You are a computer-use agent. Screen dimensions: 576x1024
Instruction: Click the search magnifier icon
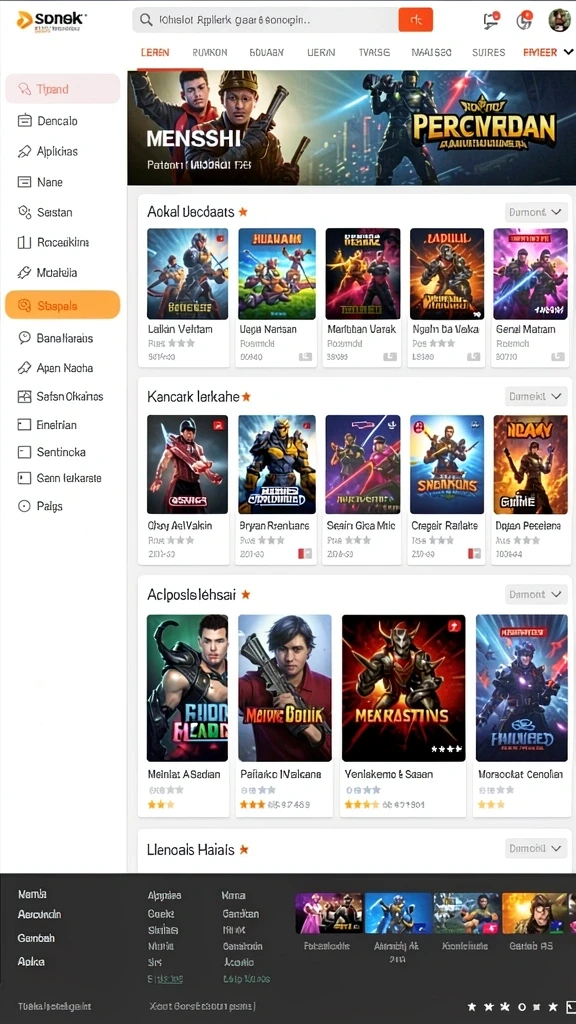click(x=146, y=20)
